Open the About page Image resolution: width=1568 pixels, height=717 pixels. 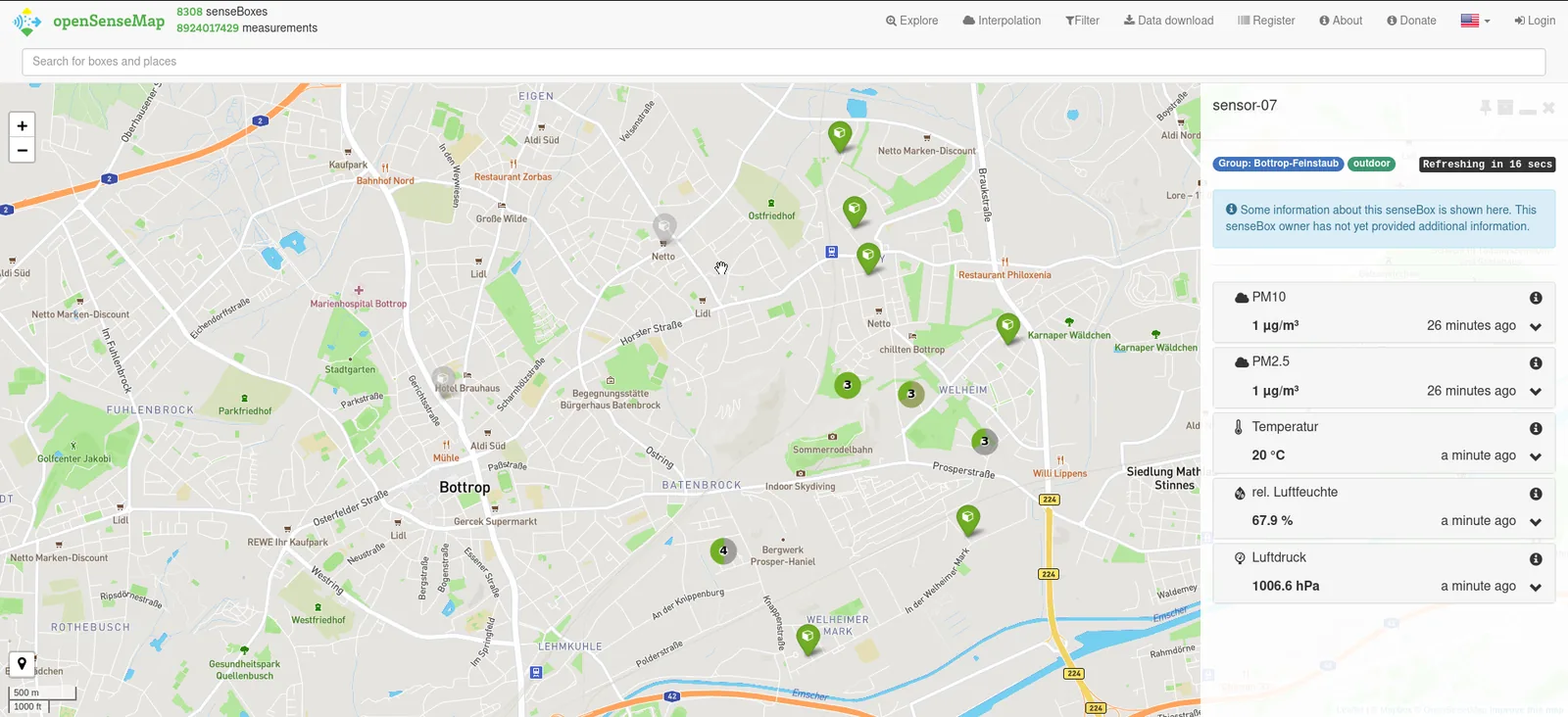point(1341,21)
